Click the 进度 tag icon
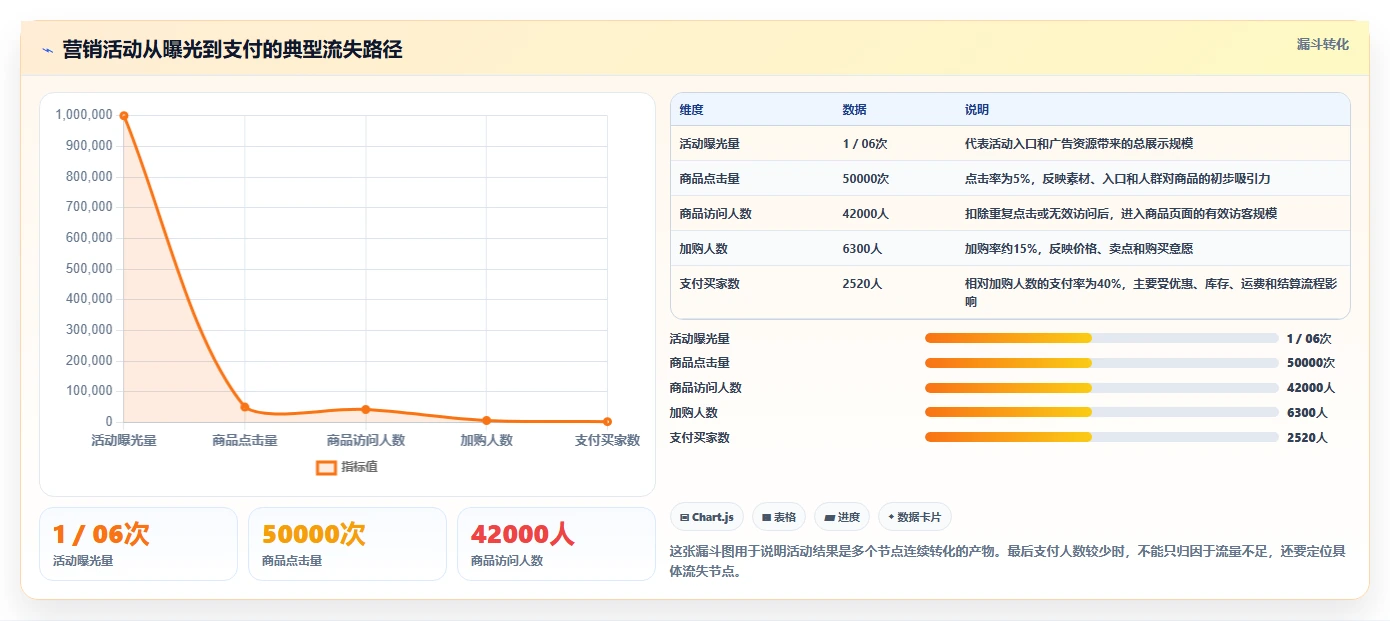Viewport: 1390px width, 621px height. click(x=829, y=518)
